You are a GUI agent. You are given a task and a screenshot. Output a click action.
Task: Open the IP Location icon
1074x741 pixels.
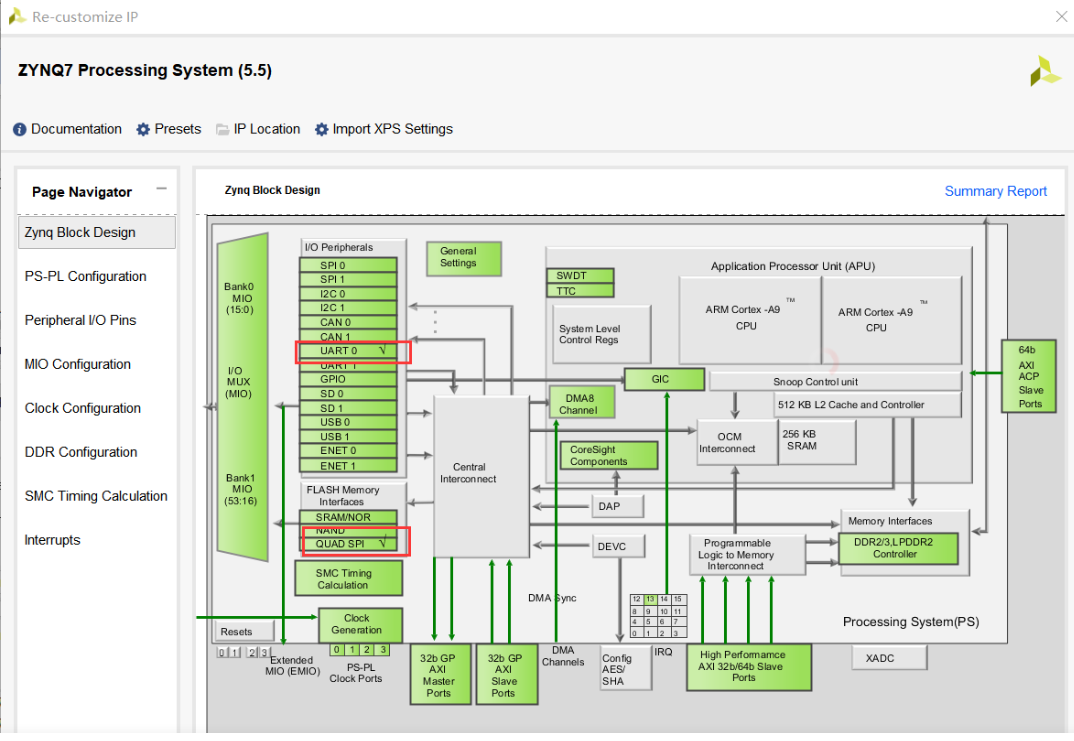click(224, 129)
